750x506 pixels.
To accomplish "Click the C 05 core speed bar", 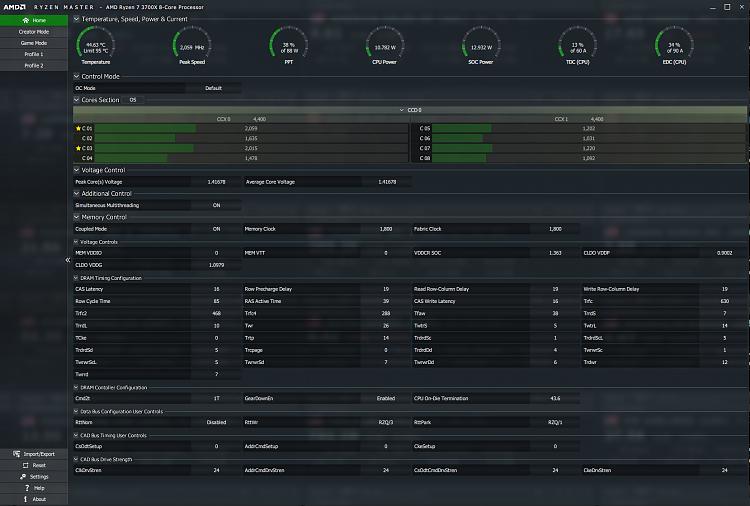I will [x=589, y=128].
